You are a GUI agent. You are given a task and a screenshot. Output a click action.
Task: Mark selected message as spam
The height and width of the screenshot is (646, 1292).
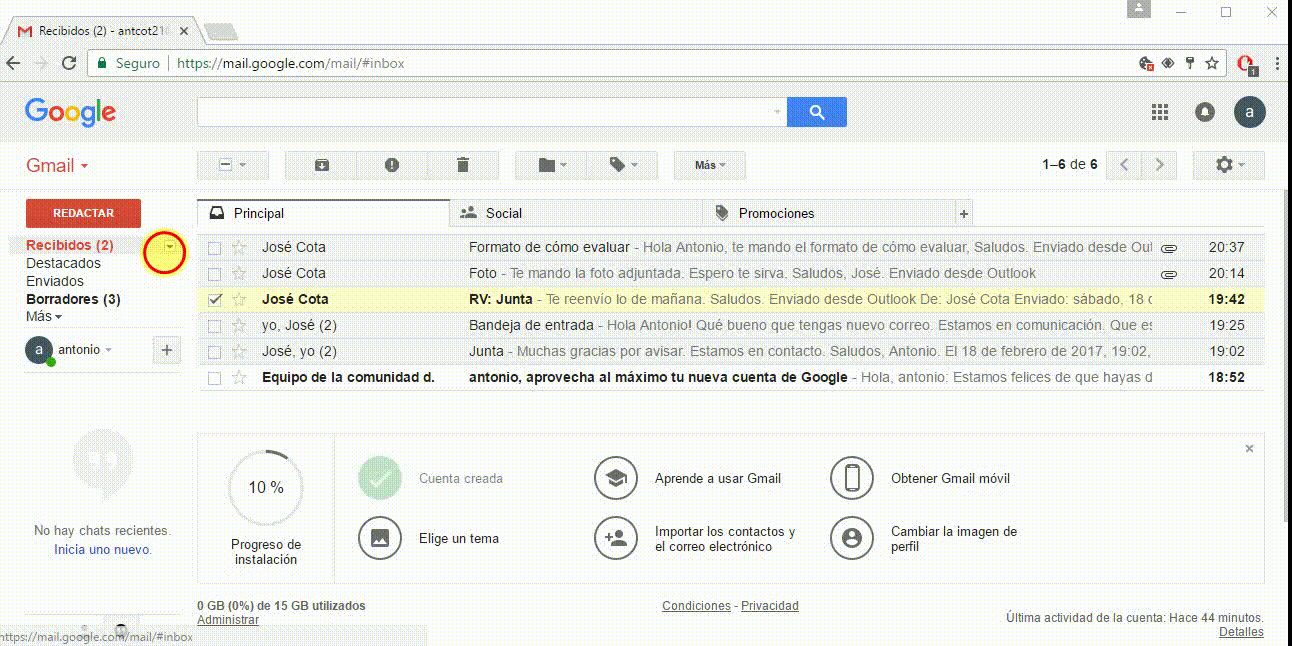point(392,165)
